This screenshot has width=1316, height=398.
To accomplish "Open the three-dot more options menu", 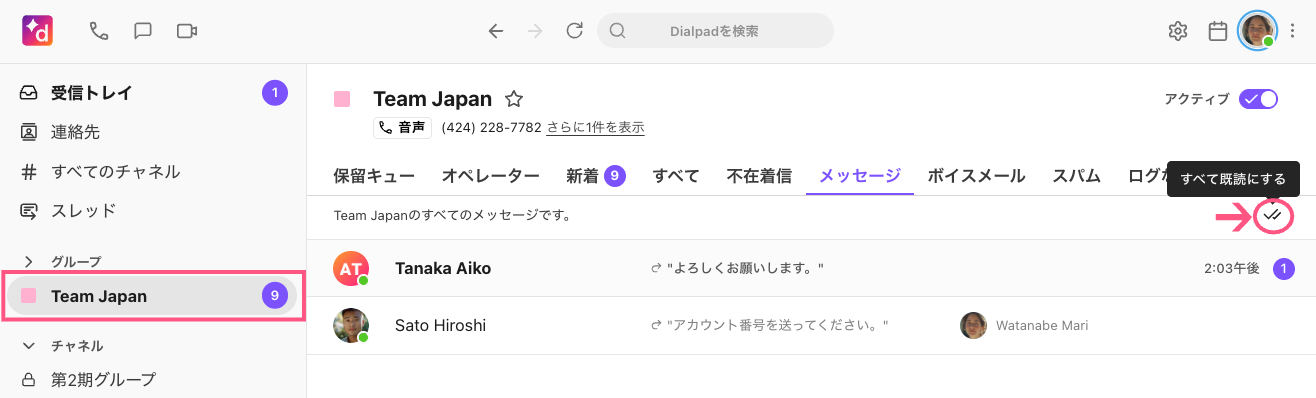I will click(1294, 31).
